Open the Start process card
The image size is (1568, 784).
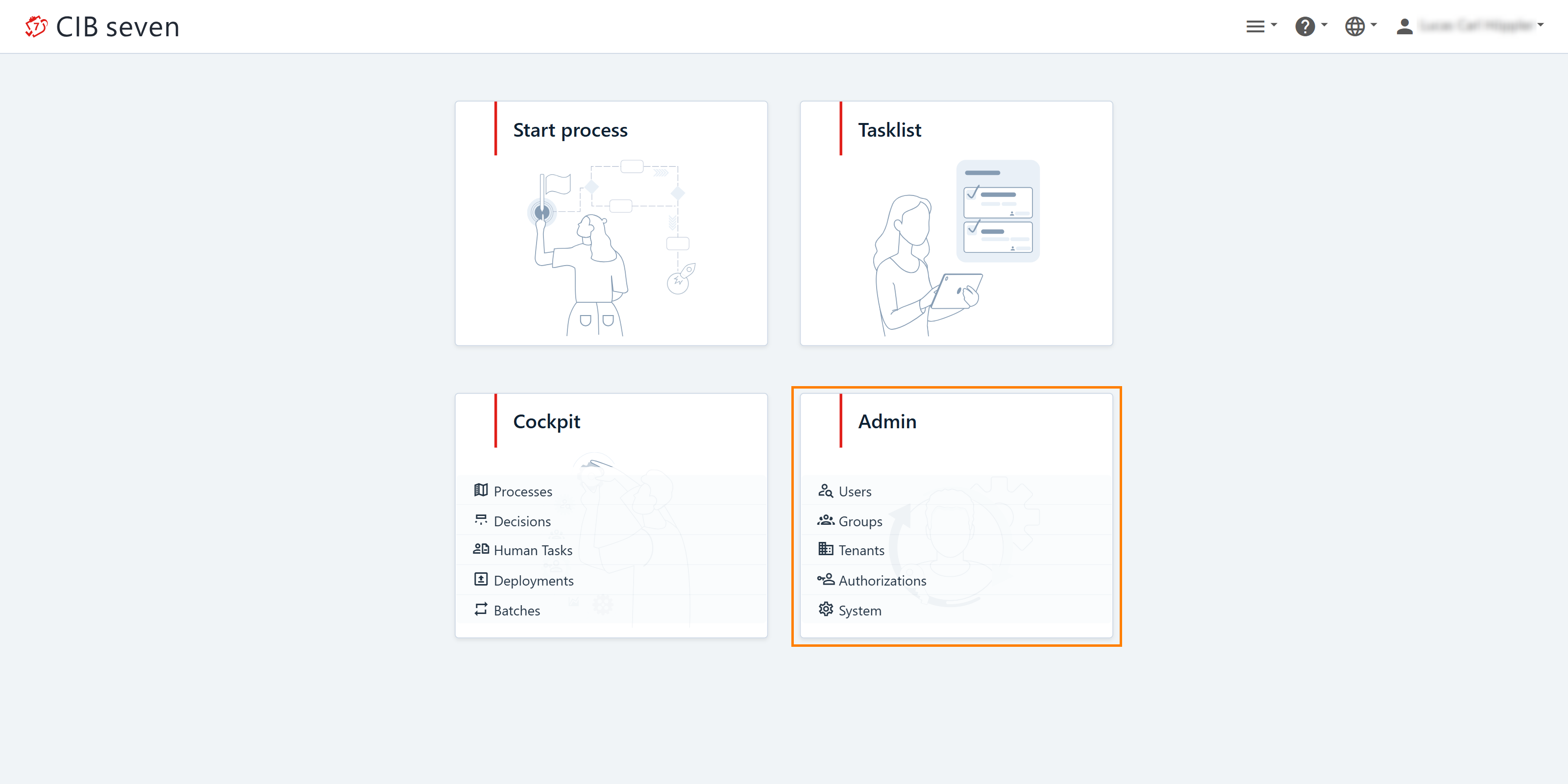coord(611,223)
